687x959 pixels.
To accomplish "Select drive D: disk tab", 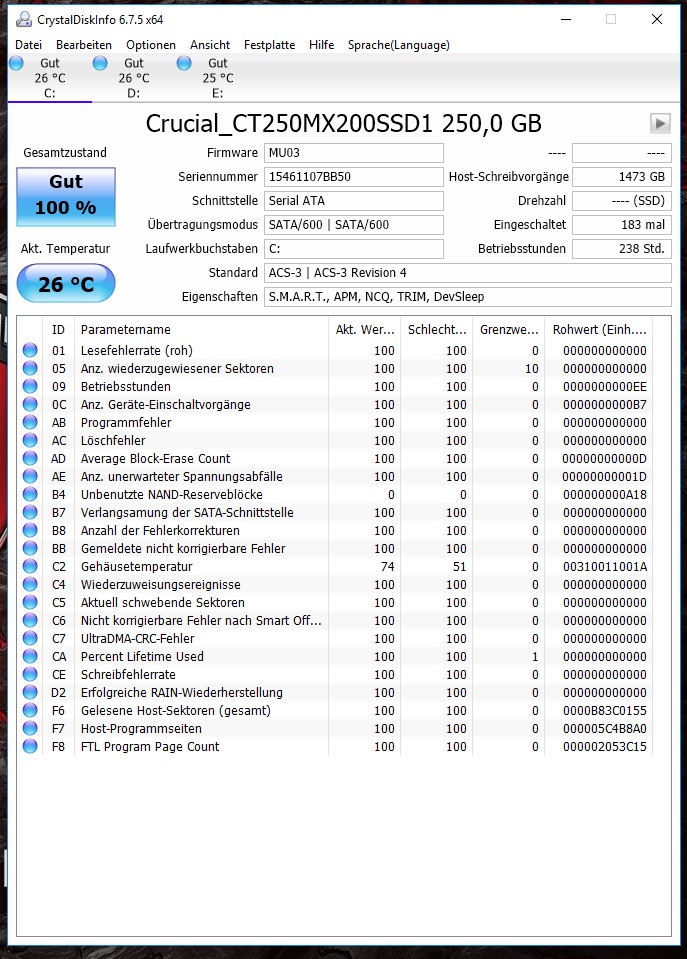I will (x=133, y=78).
